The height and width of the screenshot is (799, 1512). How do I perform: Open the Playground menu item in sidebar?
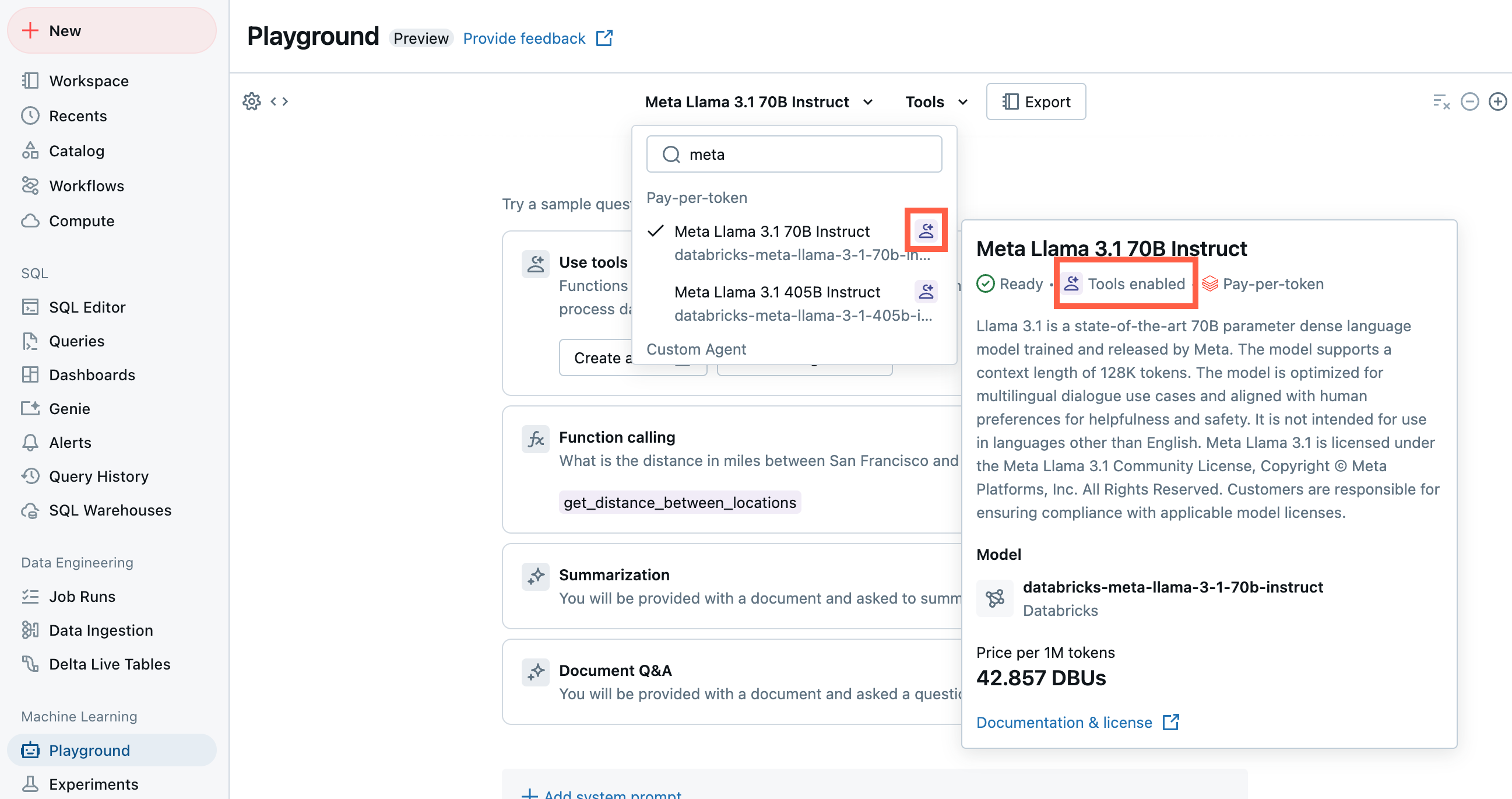[90, 749]
